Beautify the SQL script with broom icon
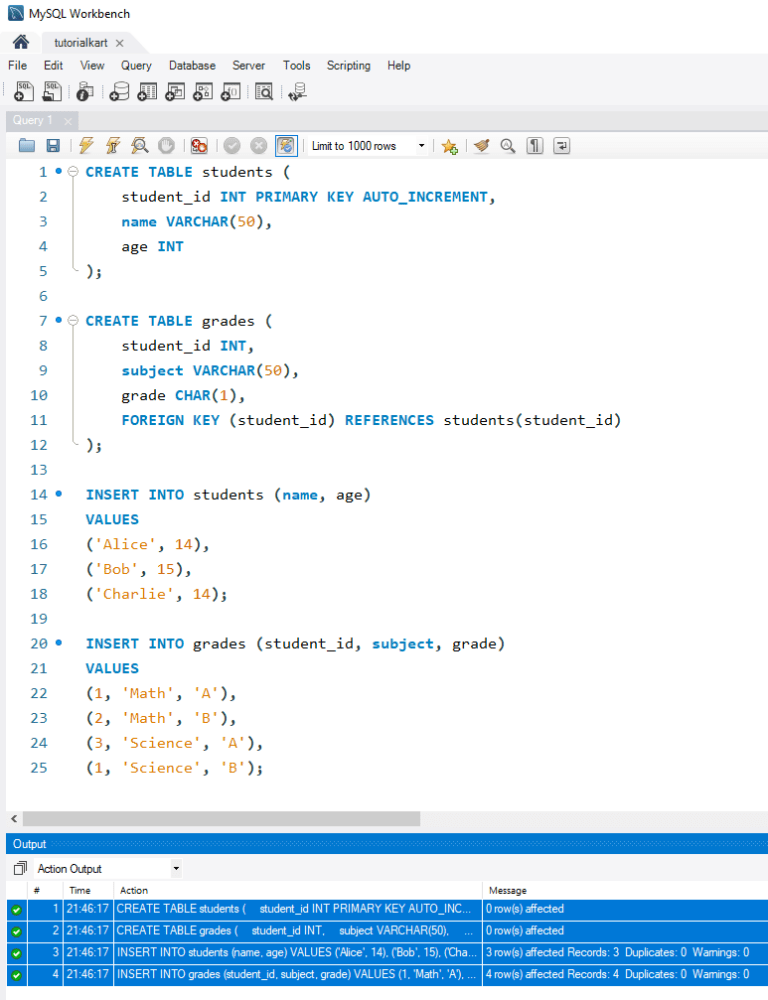The height and width of the screenshot is (1000, 768). point(482,146)
